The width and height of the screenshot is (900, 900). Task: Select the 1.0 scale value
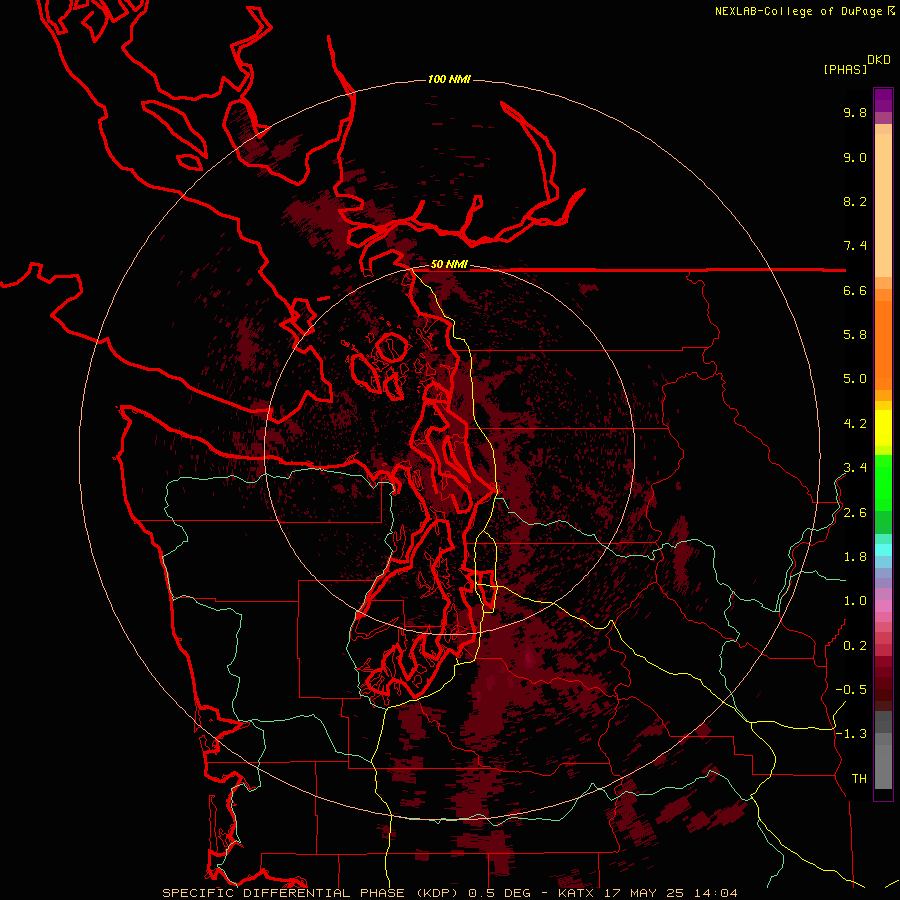pyautogui.click(x=855, y=601)
